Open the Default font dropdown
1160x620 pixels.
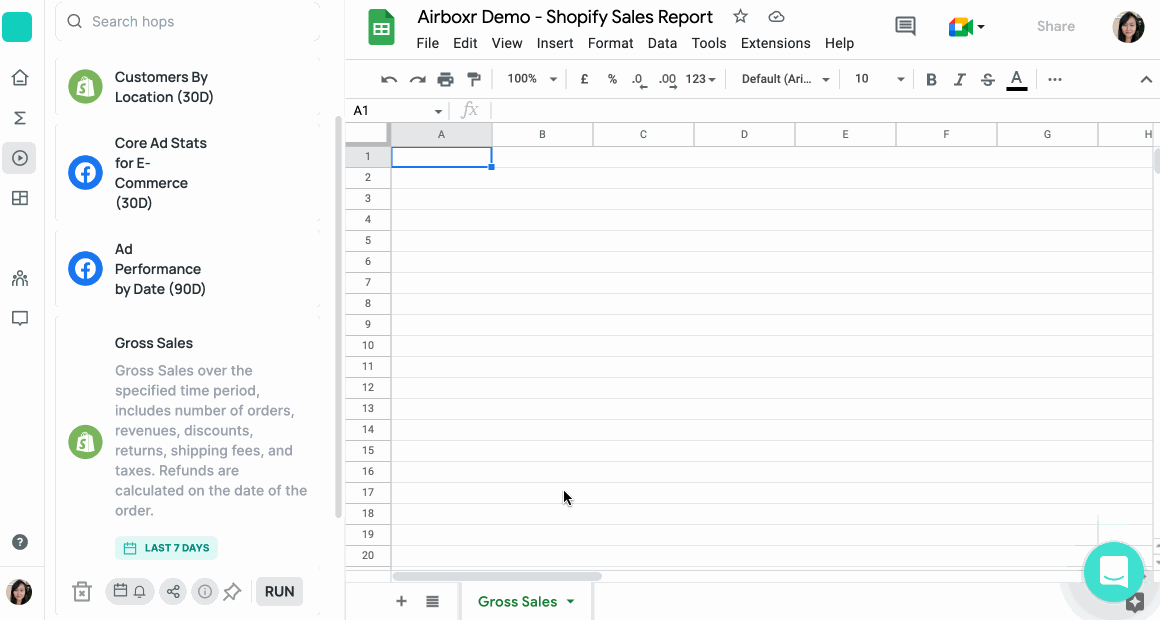click(785, 79)
